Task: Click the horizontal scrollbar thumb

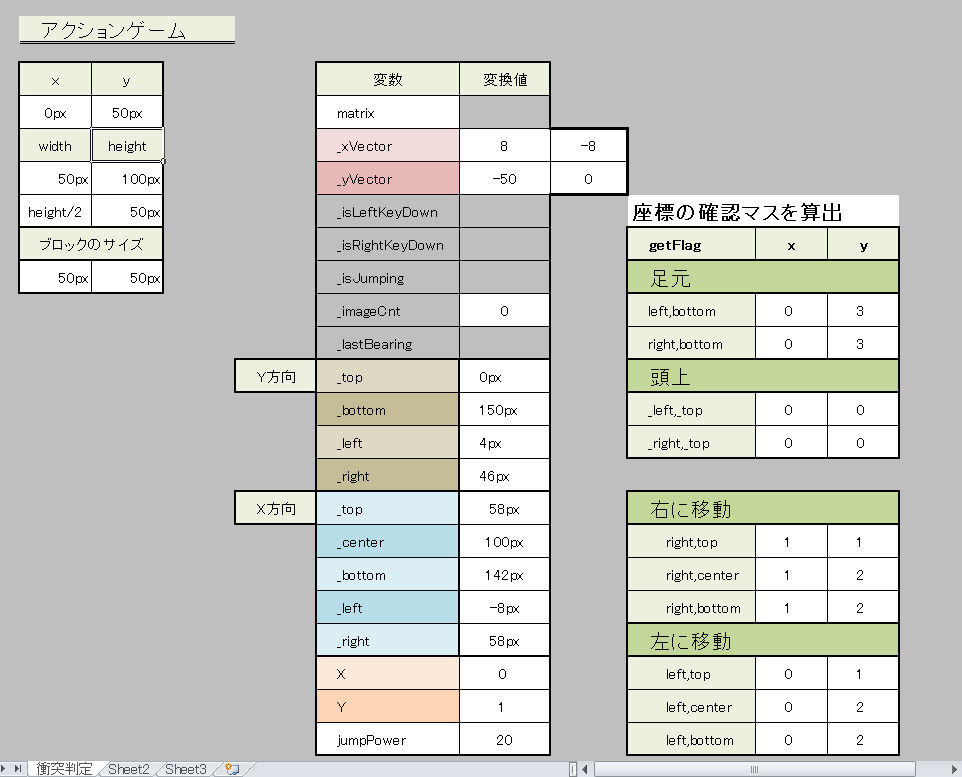Action: pyautogui.click(x=755, y=769)
